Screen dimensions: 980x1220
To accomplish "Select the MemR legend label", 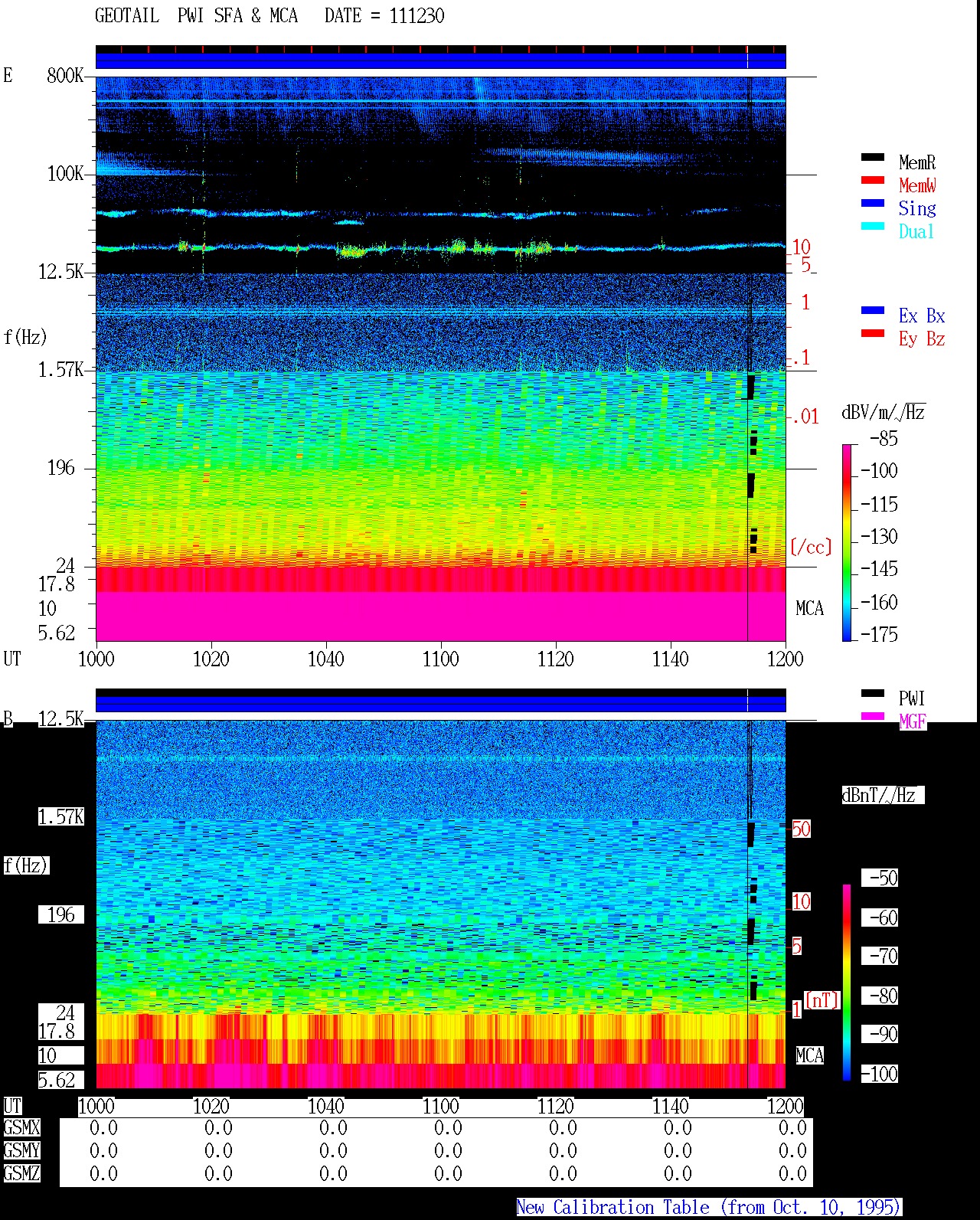I will (917, 162).
